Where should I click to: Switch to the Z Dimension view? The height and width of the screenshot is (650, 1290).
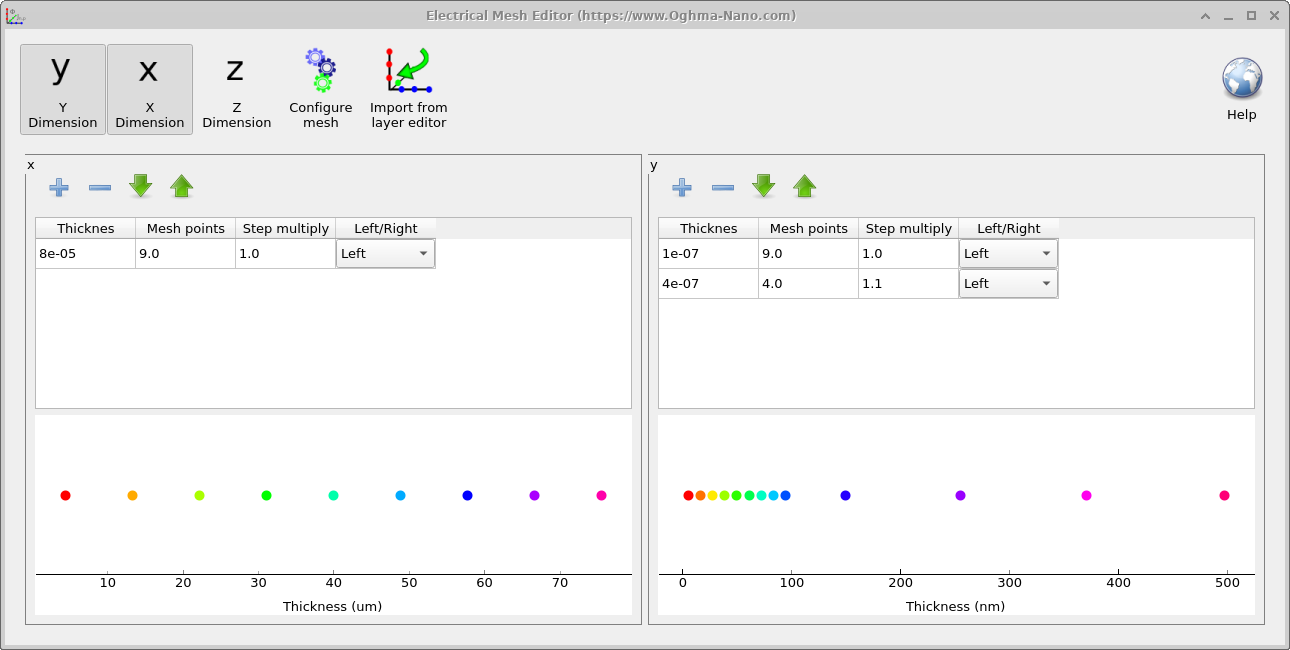click(x=236, y=89)
